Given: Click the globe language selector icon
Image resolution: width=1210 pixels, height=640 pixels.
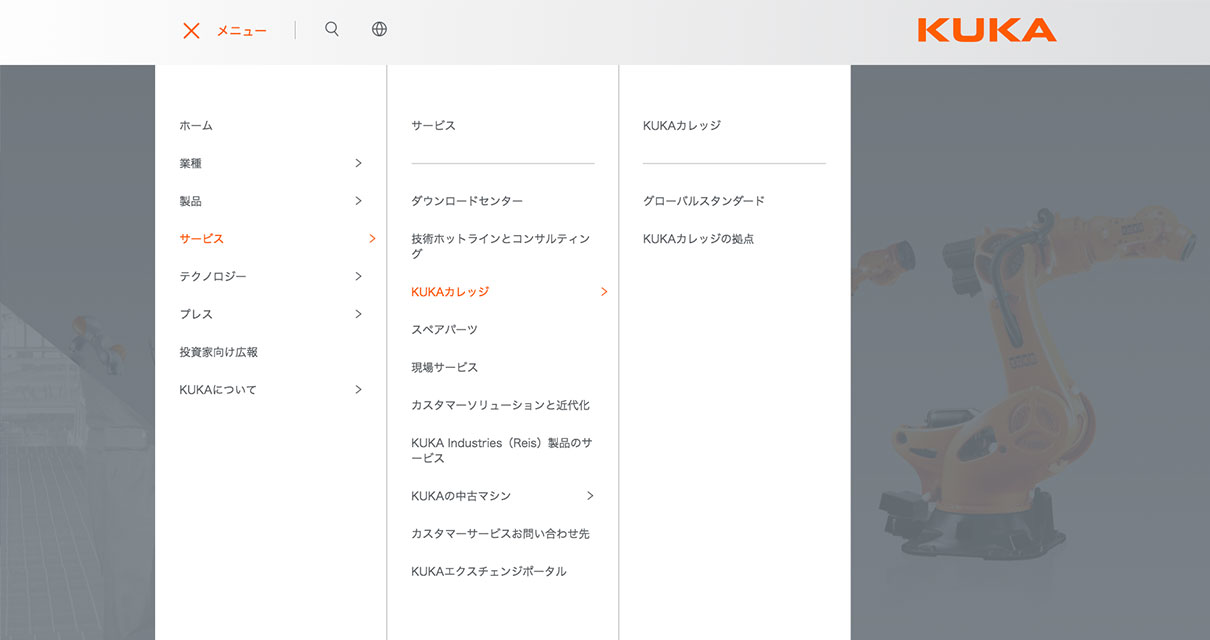Looking at the screenshot, I should pyautogui.click(x=379, y=29).
